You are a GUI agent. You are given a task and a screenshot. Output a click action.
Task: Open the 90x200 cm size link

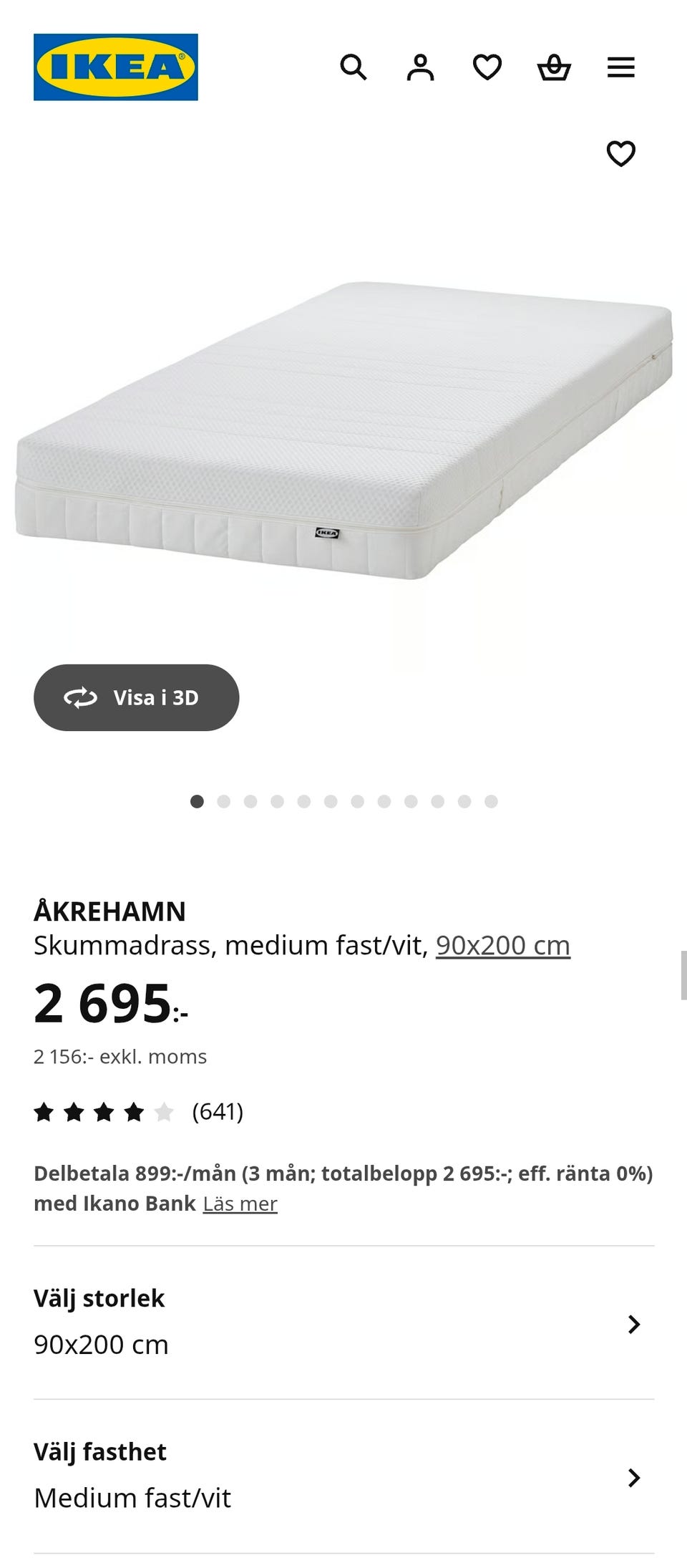[x=503, y=945]
